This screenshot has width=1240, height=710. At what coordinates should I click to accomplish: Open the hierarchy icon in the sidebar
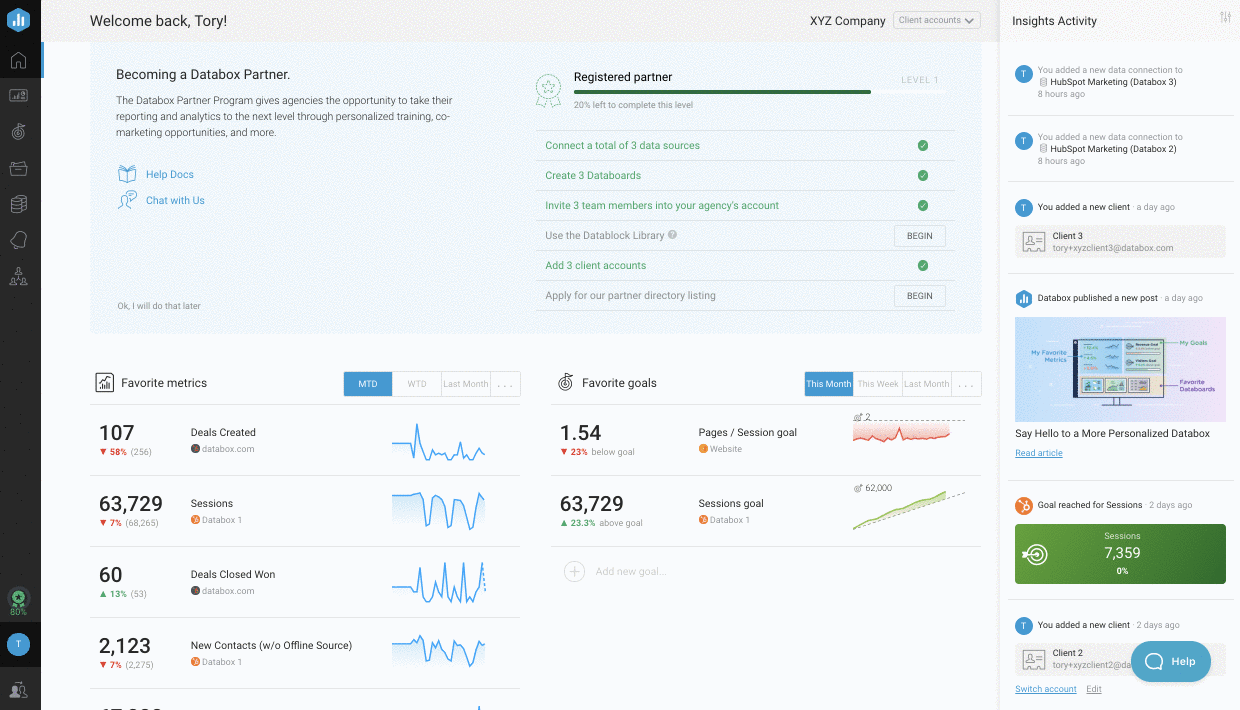18,276
